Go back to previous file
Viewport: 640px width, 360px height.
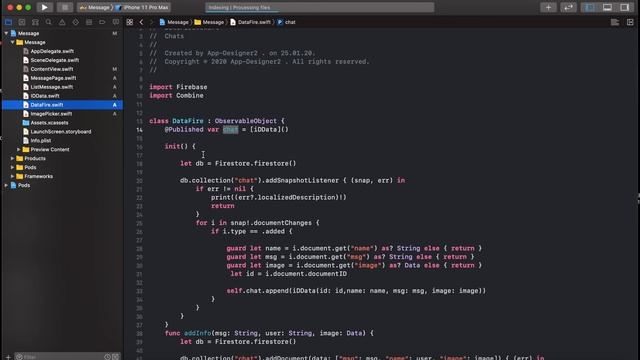point(142,22)
